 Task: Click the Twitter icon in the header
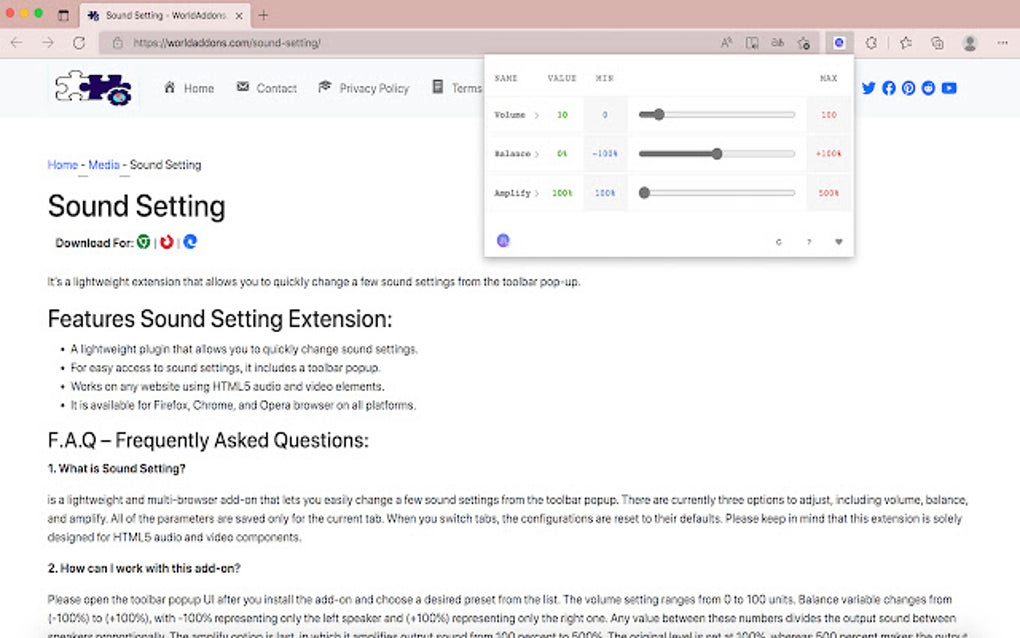click(868, 88)
